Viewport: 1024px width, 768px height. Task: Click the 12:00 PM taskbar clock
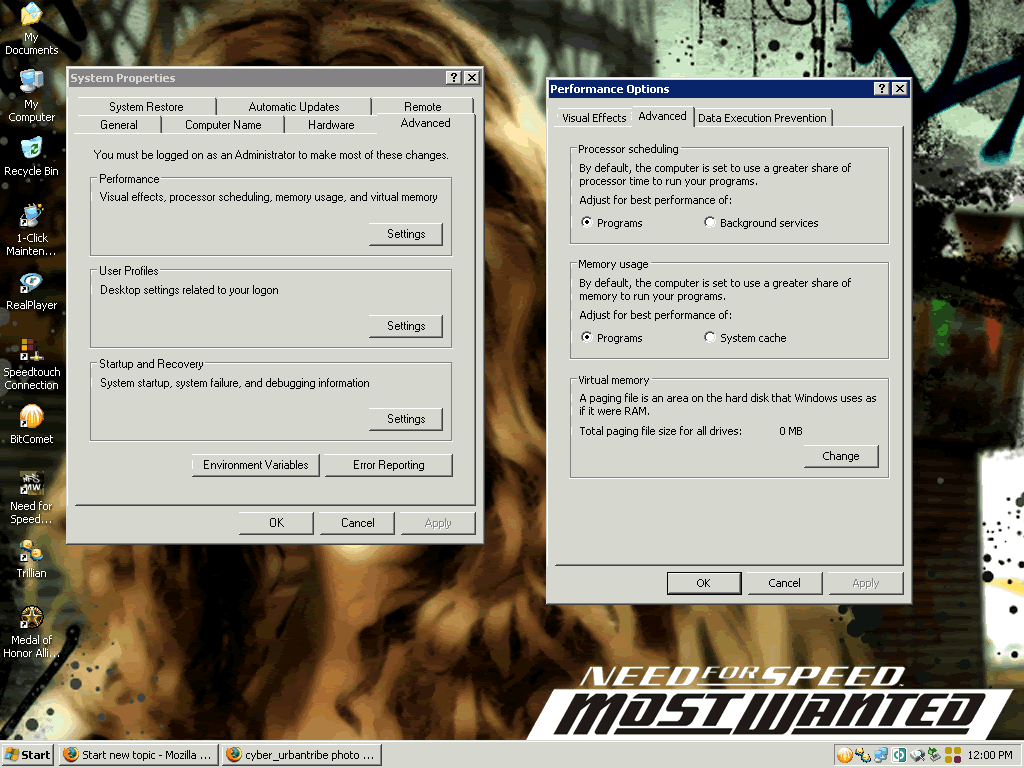[990, 755]
